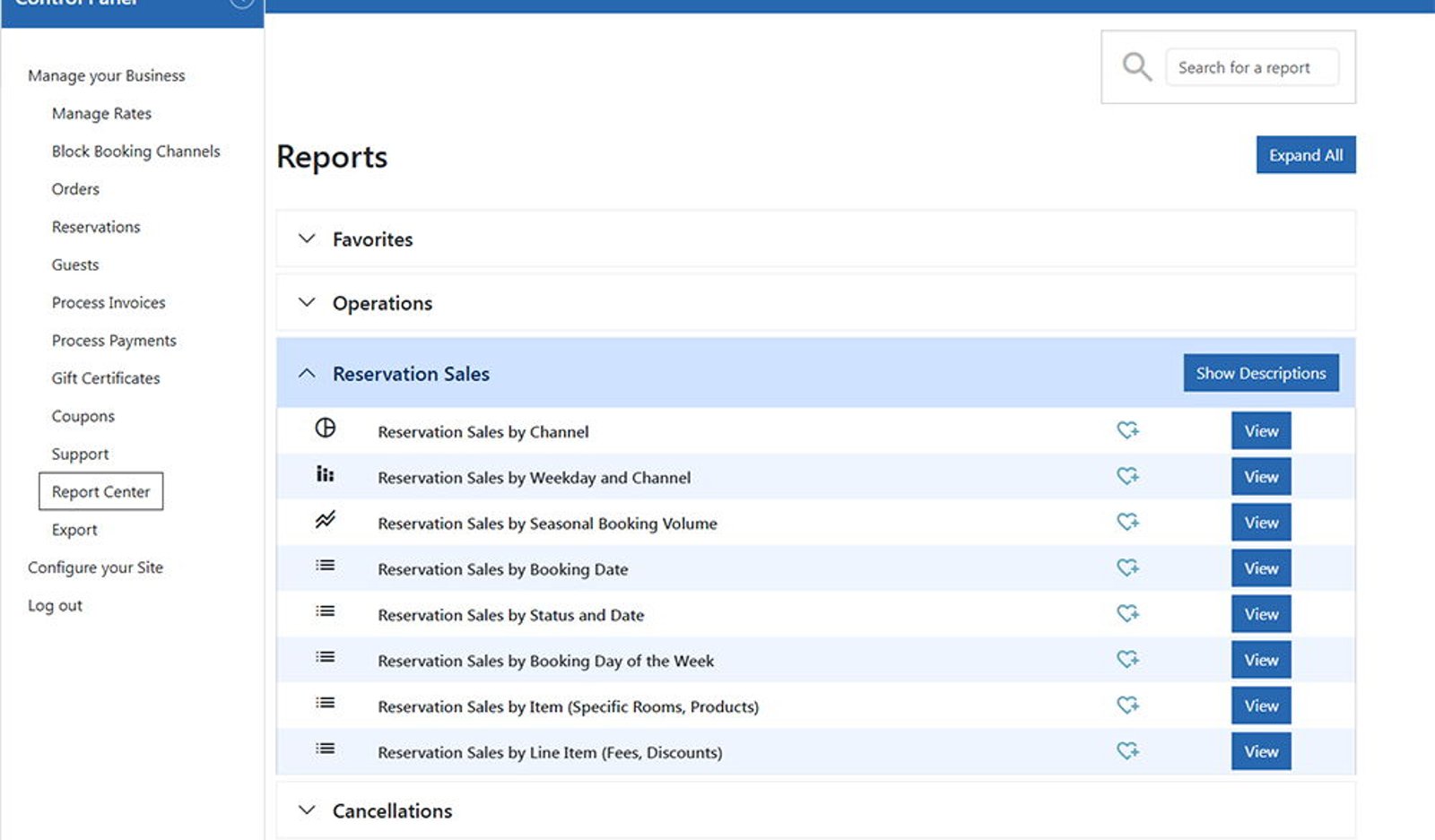Add Sales by Line Item report to favorites
This screenshot has height=840, width=1435.
(x=1127, y=751)
